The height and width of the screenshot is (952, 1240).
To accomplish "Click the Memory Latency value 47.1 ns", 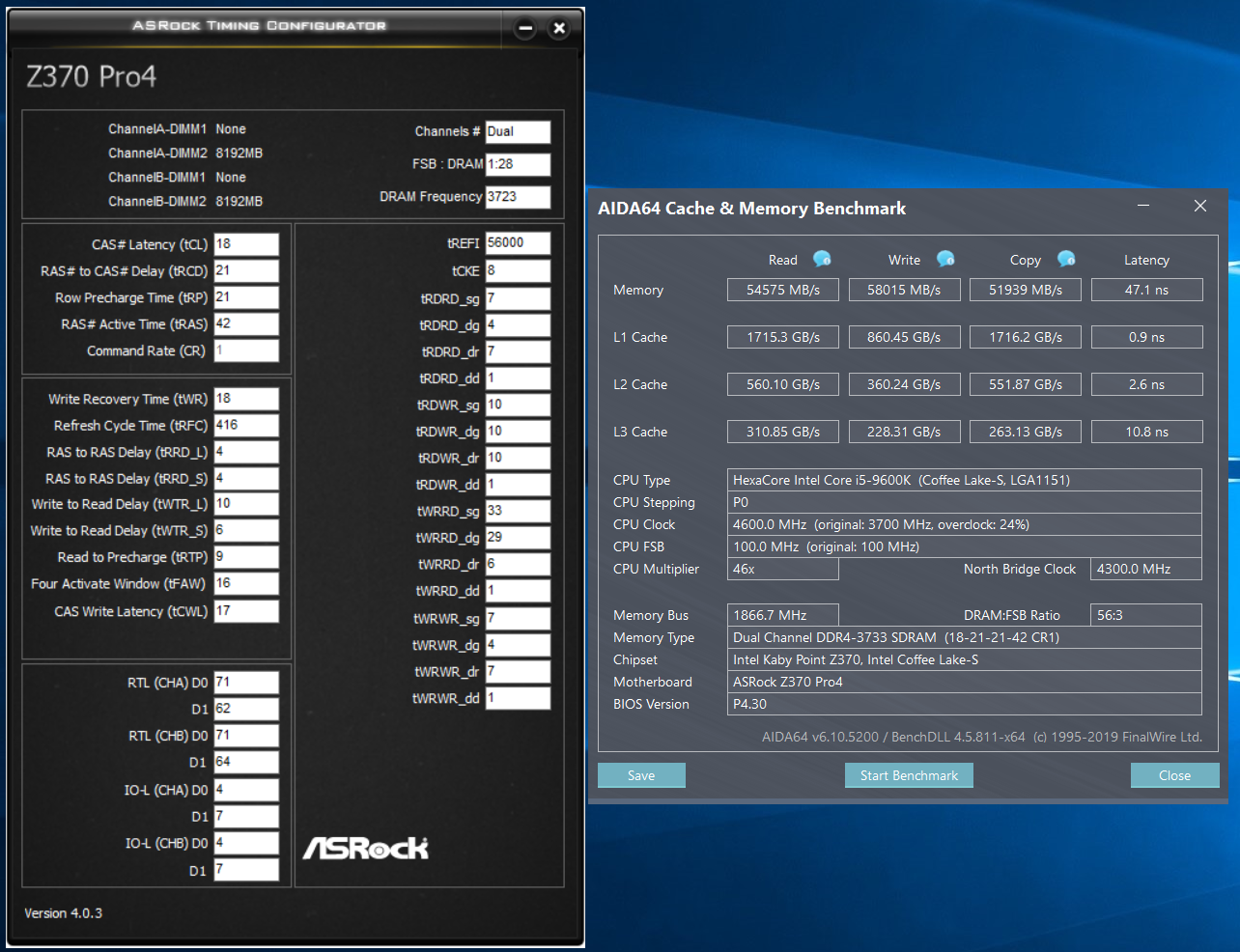I will pos(1147,290).
